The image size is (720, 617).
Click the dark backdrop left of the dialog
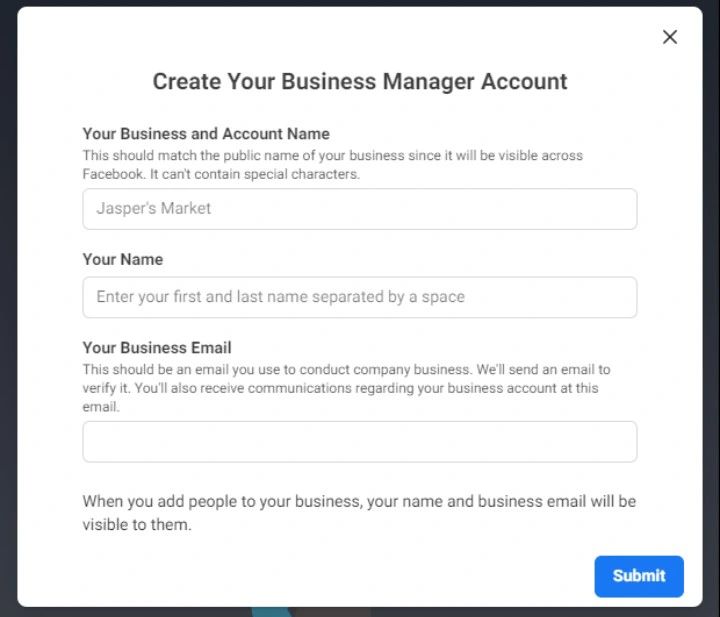click(8, 300)
